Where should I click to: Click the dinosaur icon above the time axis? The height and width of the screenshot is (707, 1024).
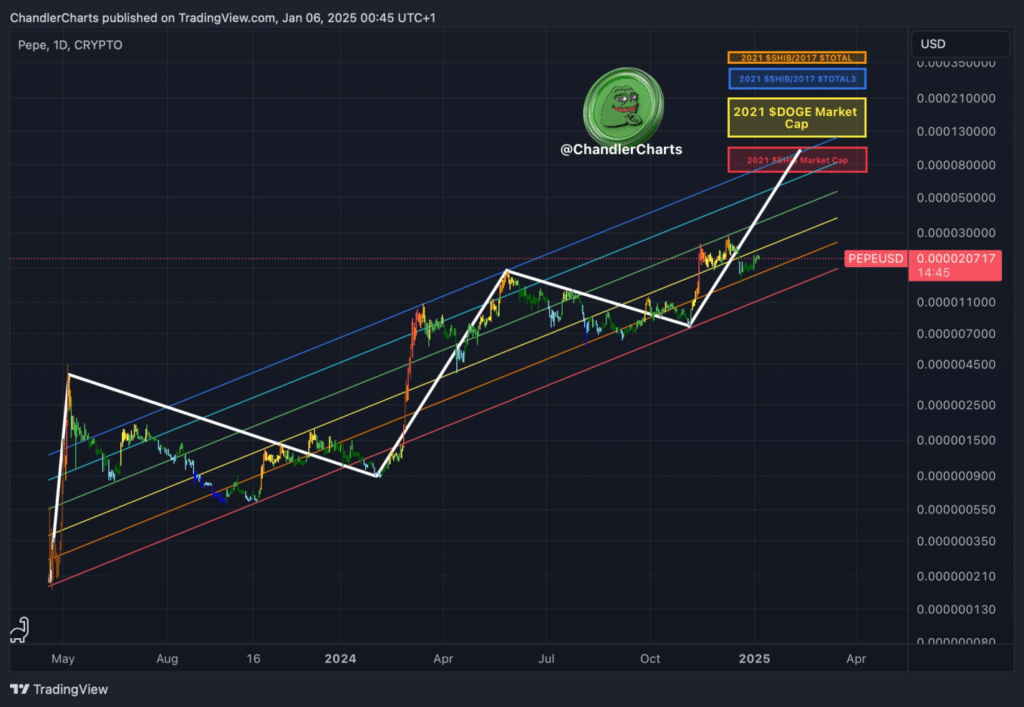18,628
